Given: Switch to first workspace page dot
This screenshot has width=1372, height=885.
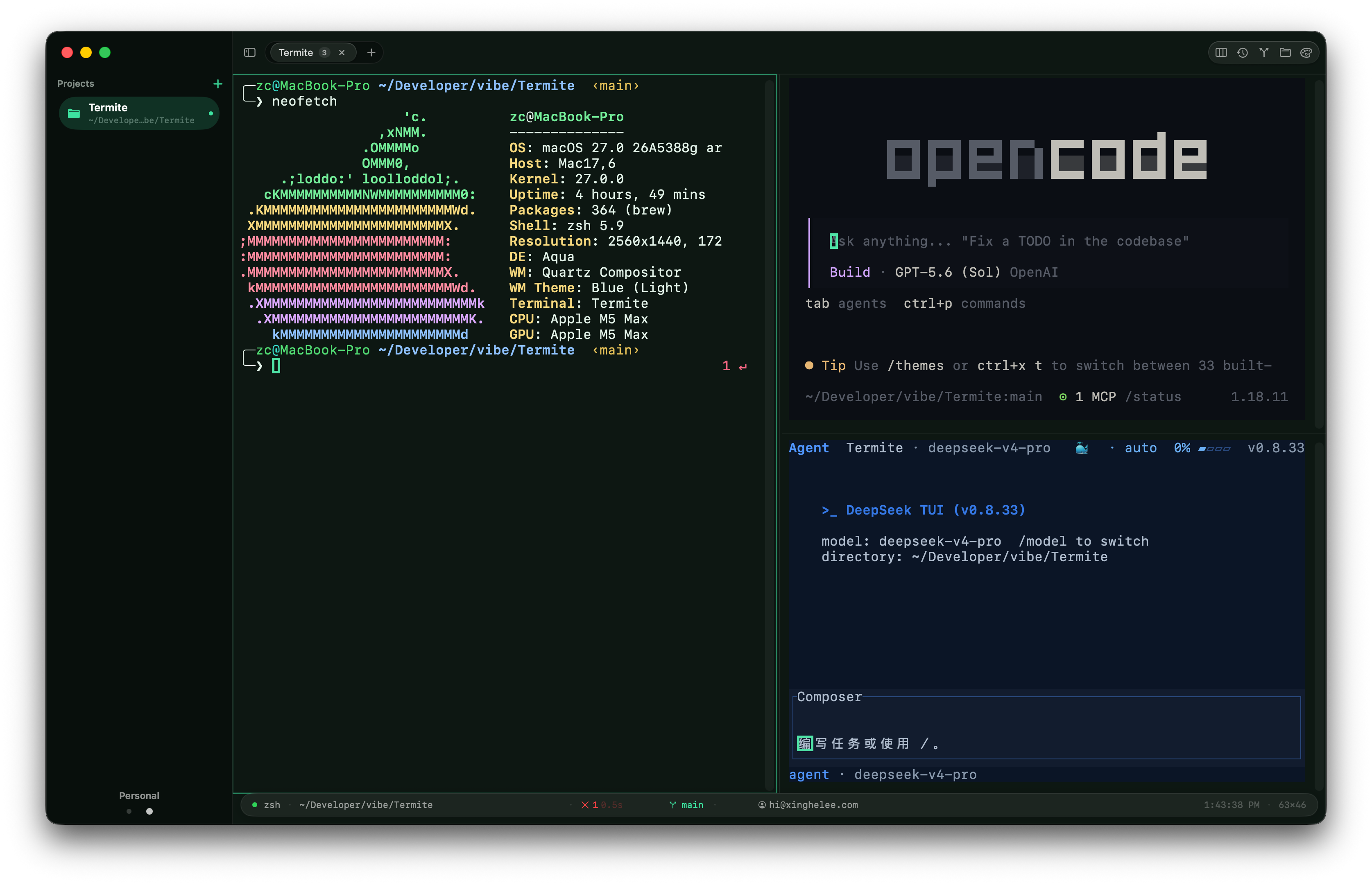Looking at the screenshot, I should [129, 811].
